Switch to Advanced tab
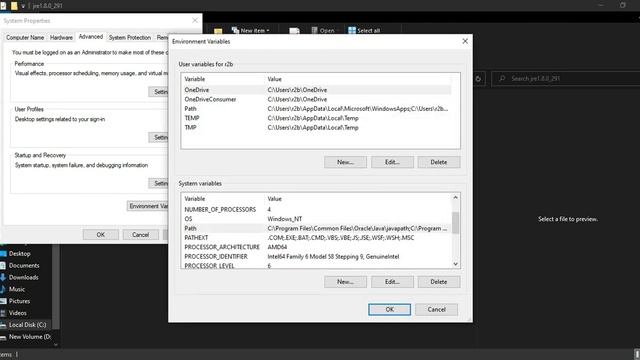This screenshot has height=360, width=640. pyautogui.click(x=91, y=37)
